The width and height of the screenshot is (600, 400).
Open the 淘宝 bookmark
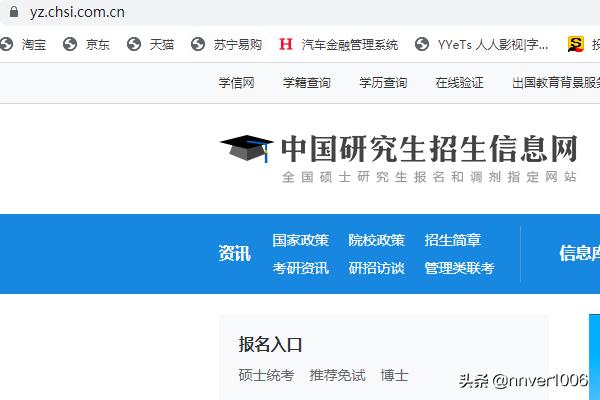point(34,45)
